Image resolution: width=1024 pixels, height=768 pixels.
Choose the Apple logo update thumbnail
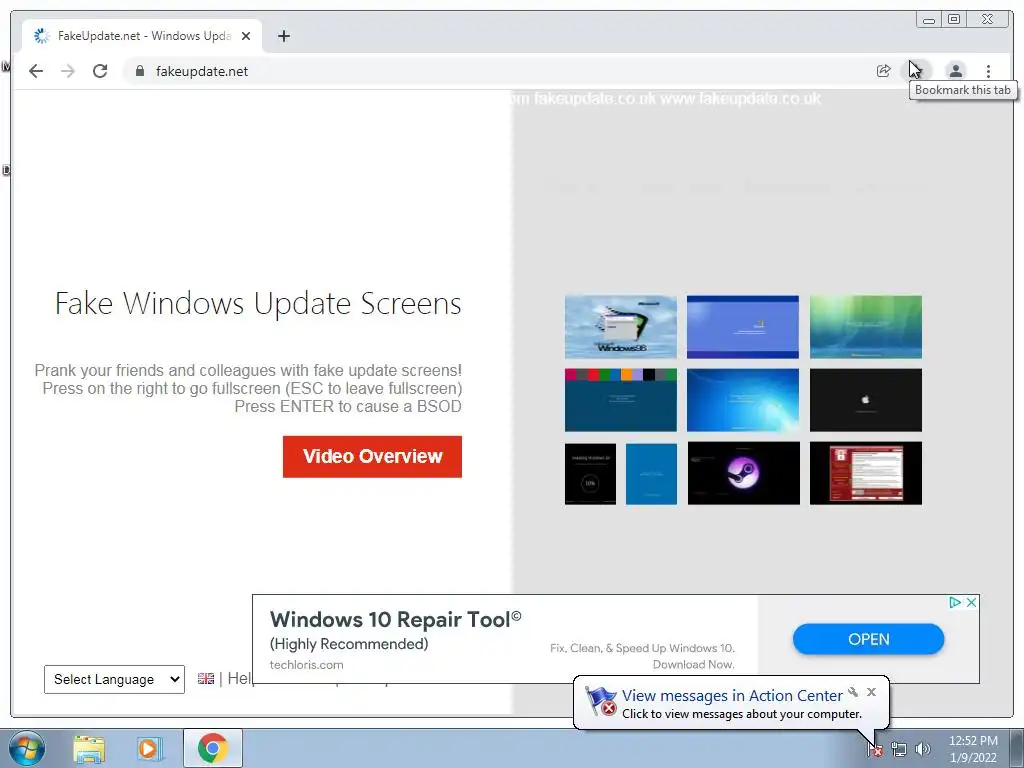[866, 400]
